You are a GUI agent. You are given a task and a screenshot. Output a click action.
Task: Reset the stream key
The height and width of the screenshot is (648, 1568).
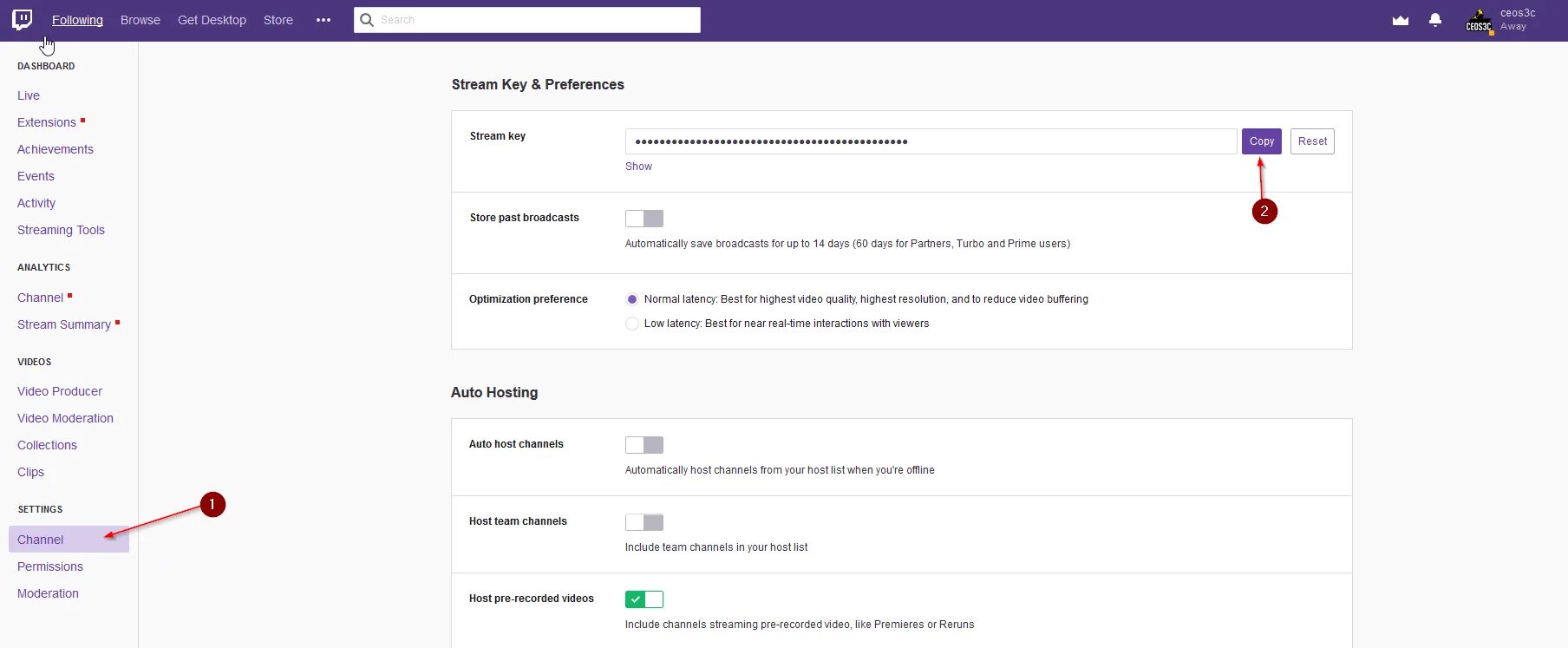tap(1312, 141)
